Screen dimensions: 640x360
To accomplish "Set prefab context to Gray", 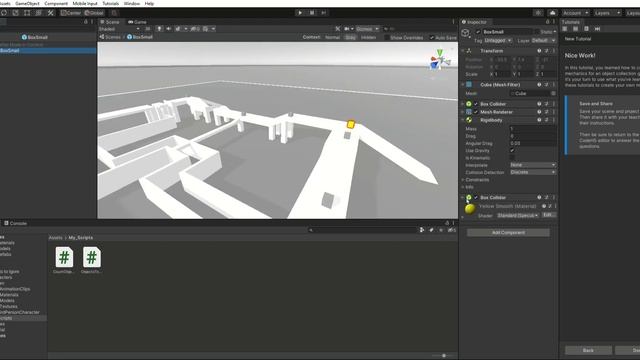I will [x=350, y=37].
